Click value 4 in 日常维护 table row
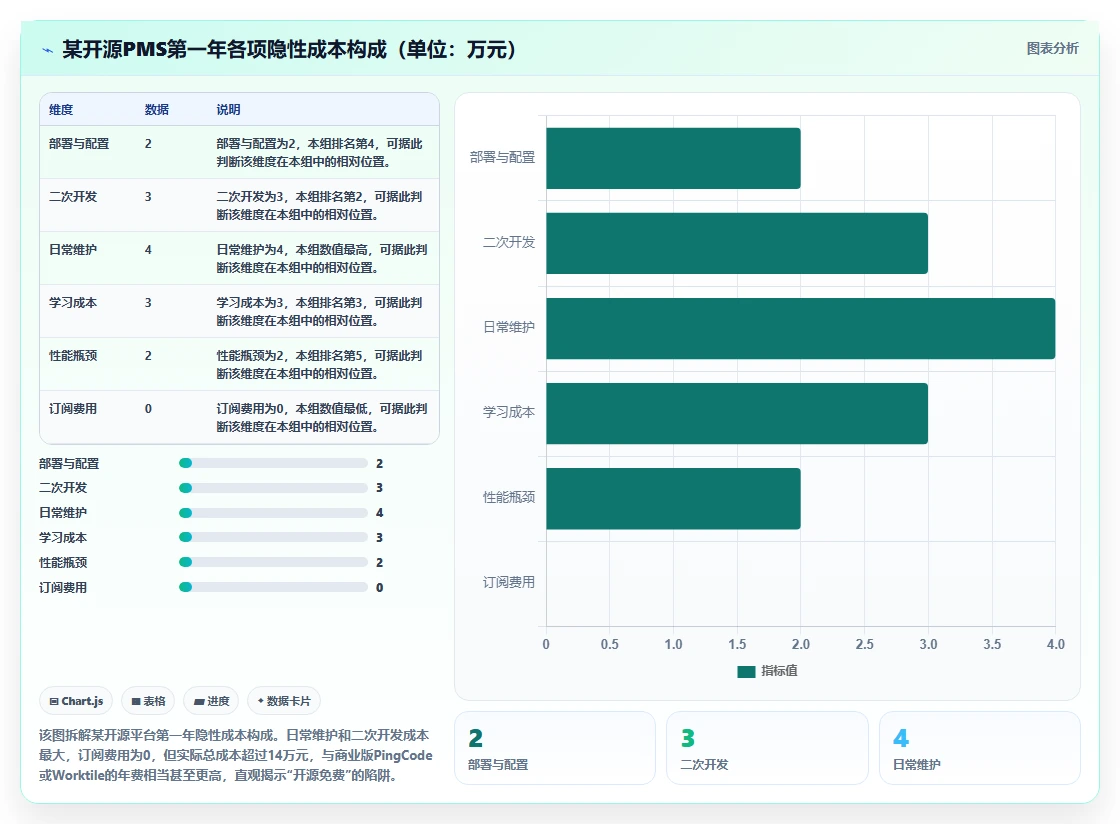Screen dimensions: 1120x824 (x=148, y=249)
